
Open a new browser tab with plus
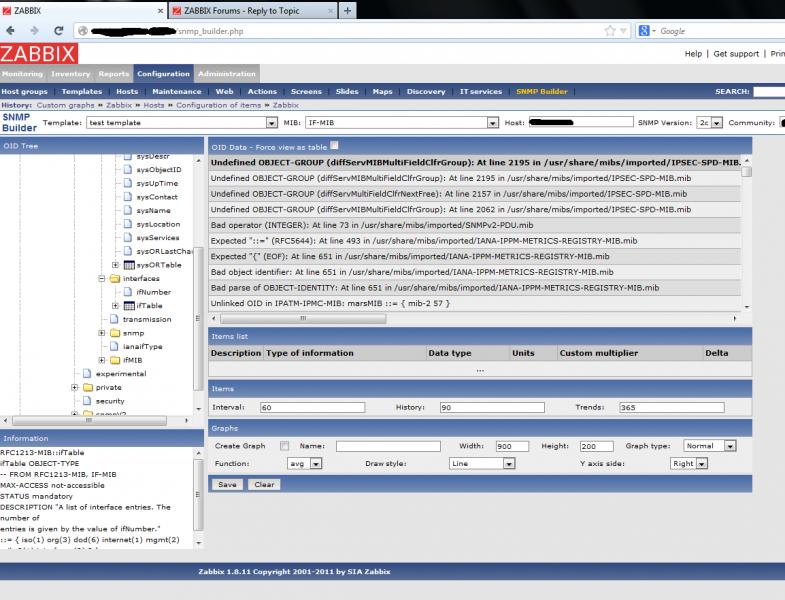pyautogui.click(x=347, y=10)
